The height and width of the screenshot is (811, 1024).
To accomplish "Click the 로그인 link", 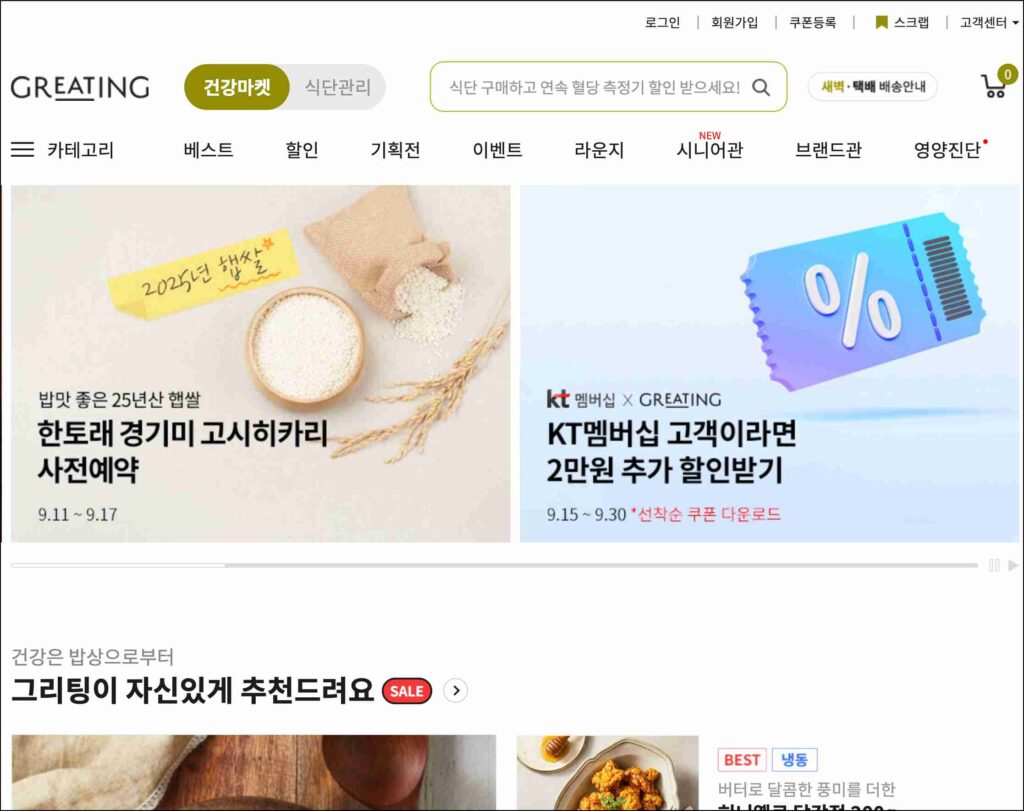I will [x=662, y=23].
